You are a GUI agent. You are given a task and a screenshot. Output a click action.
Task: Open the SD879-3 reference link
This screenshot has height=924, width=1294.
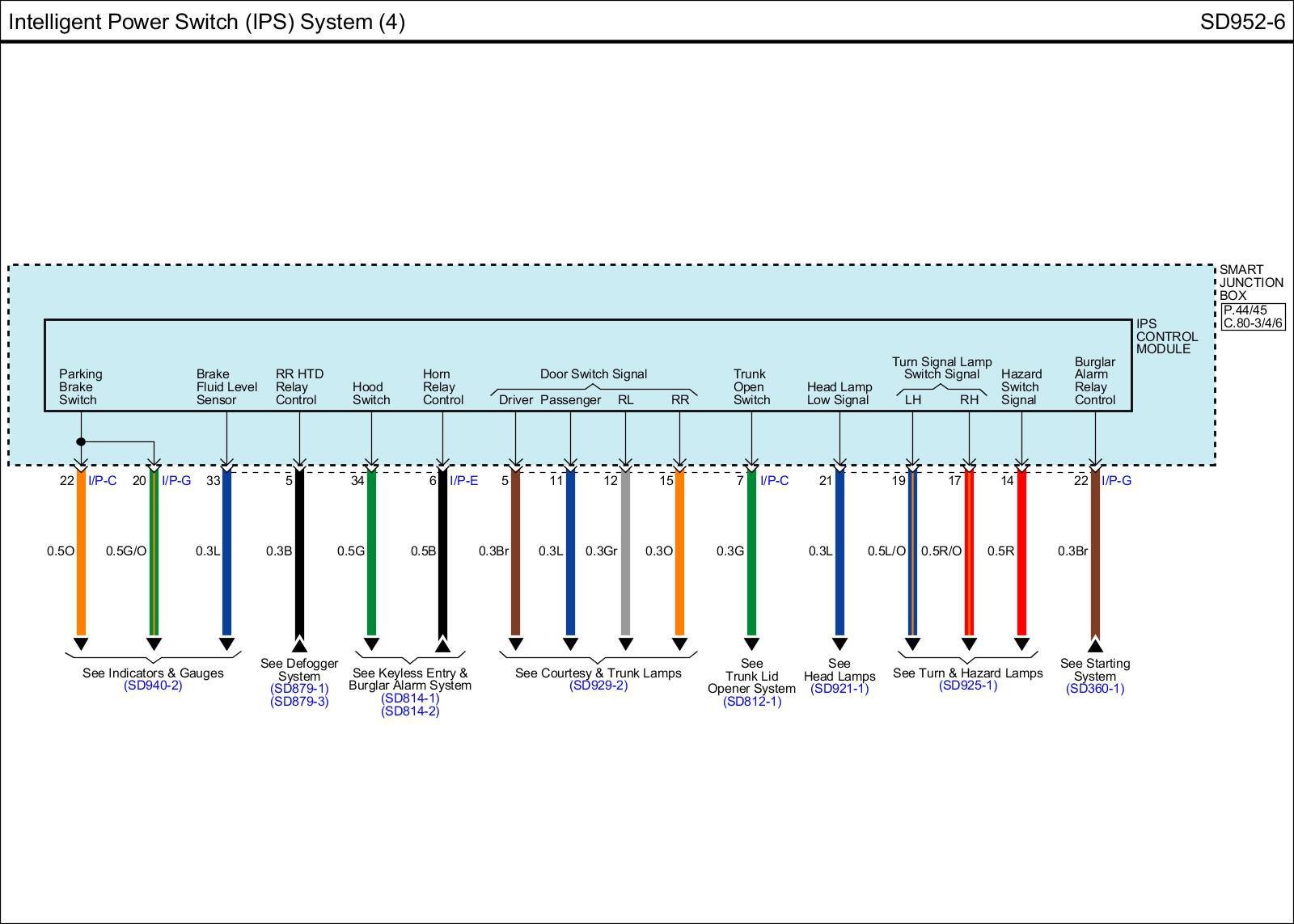pos(299,702)
